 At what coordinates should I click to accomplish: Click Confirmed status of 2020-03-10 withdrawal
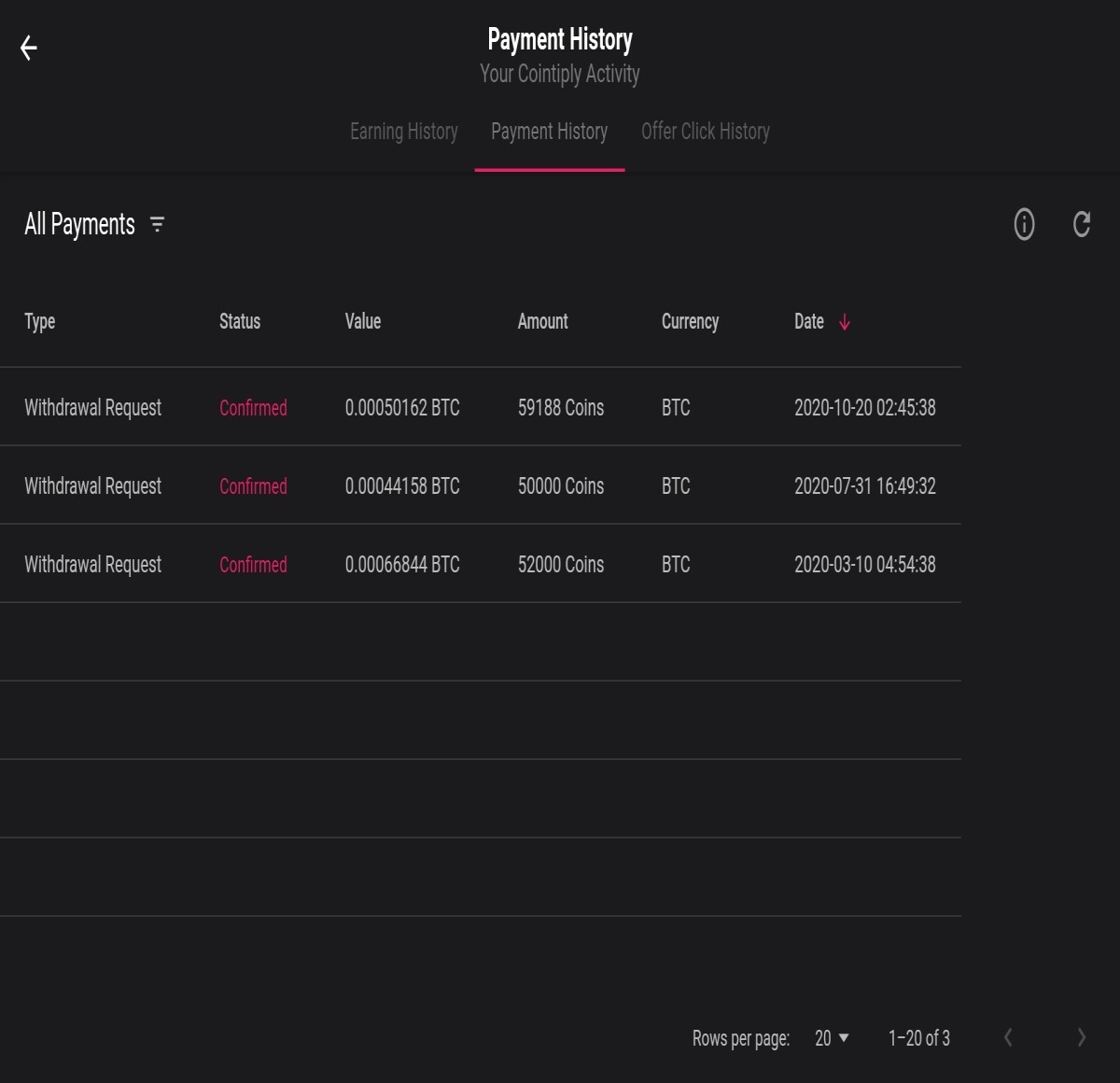253,564
